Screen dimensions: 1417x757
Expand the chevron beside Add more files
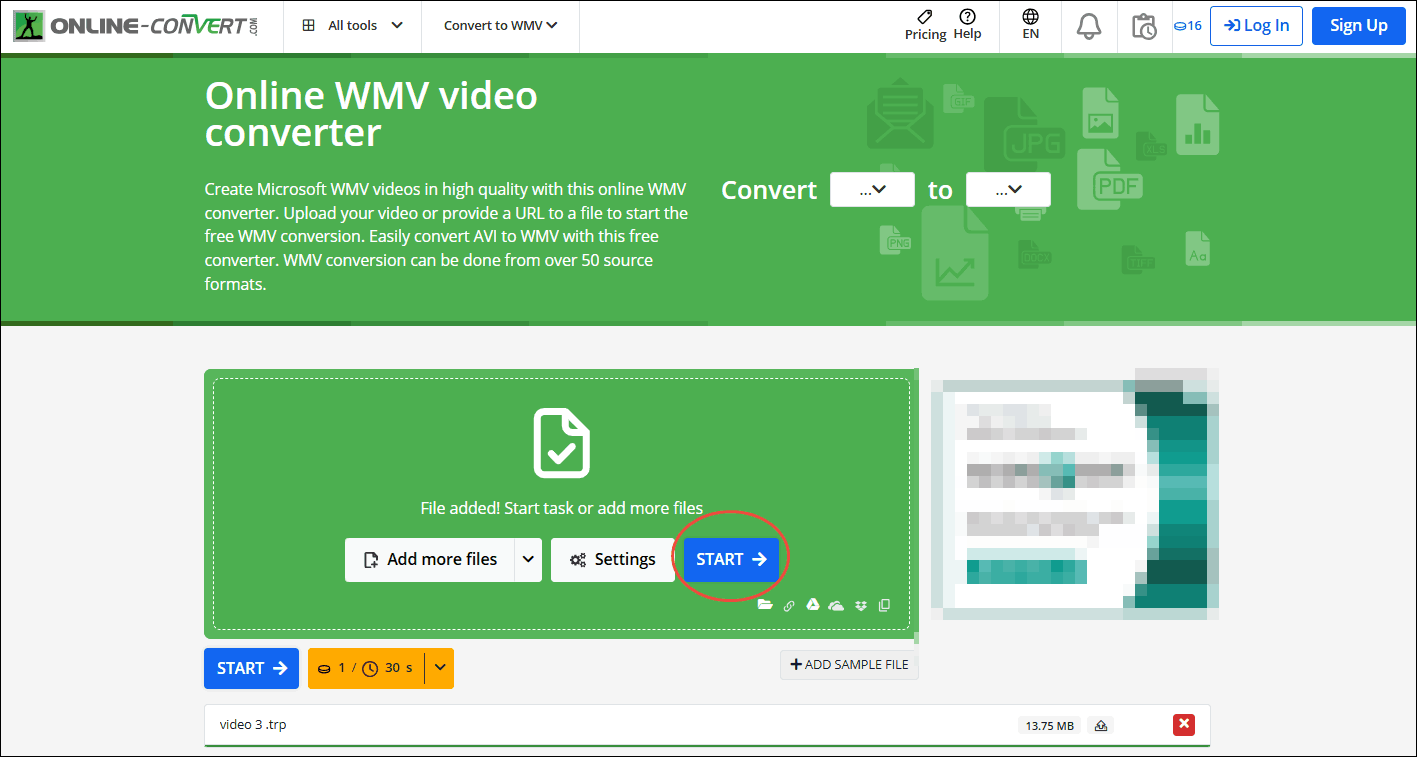click(528, 559)
